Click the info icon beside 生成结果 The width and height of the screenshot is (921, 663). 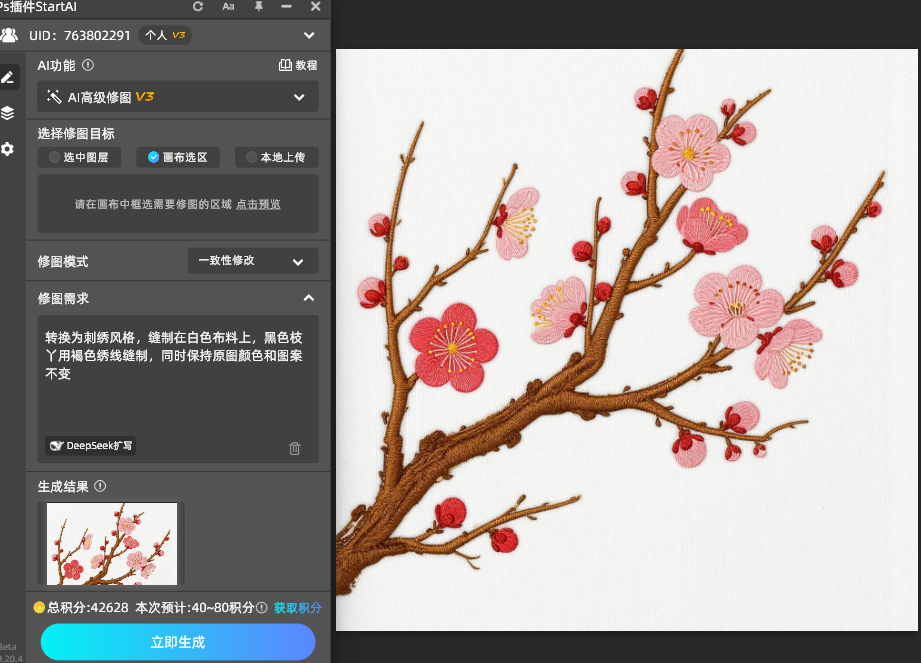[100, 487]
